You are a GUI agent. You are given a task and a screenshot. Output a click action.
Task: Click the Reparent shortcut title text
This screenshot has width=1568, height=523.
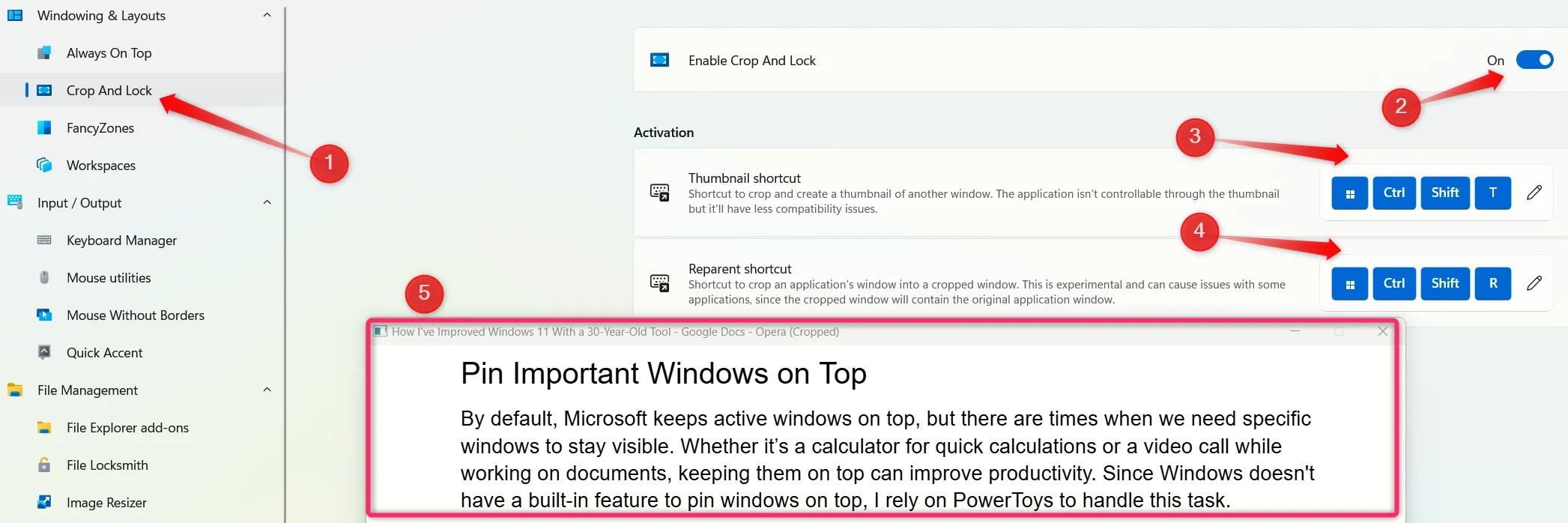[x=739, y=269]
